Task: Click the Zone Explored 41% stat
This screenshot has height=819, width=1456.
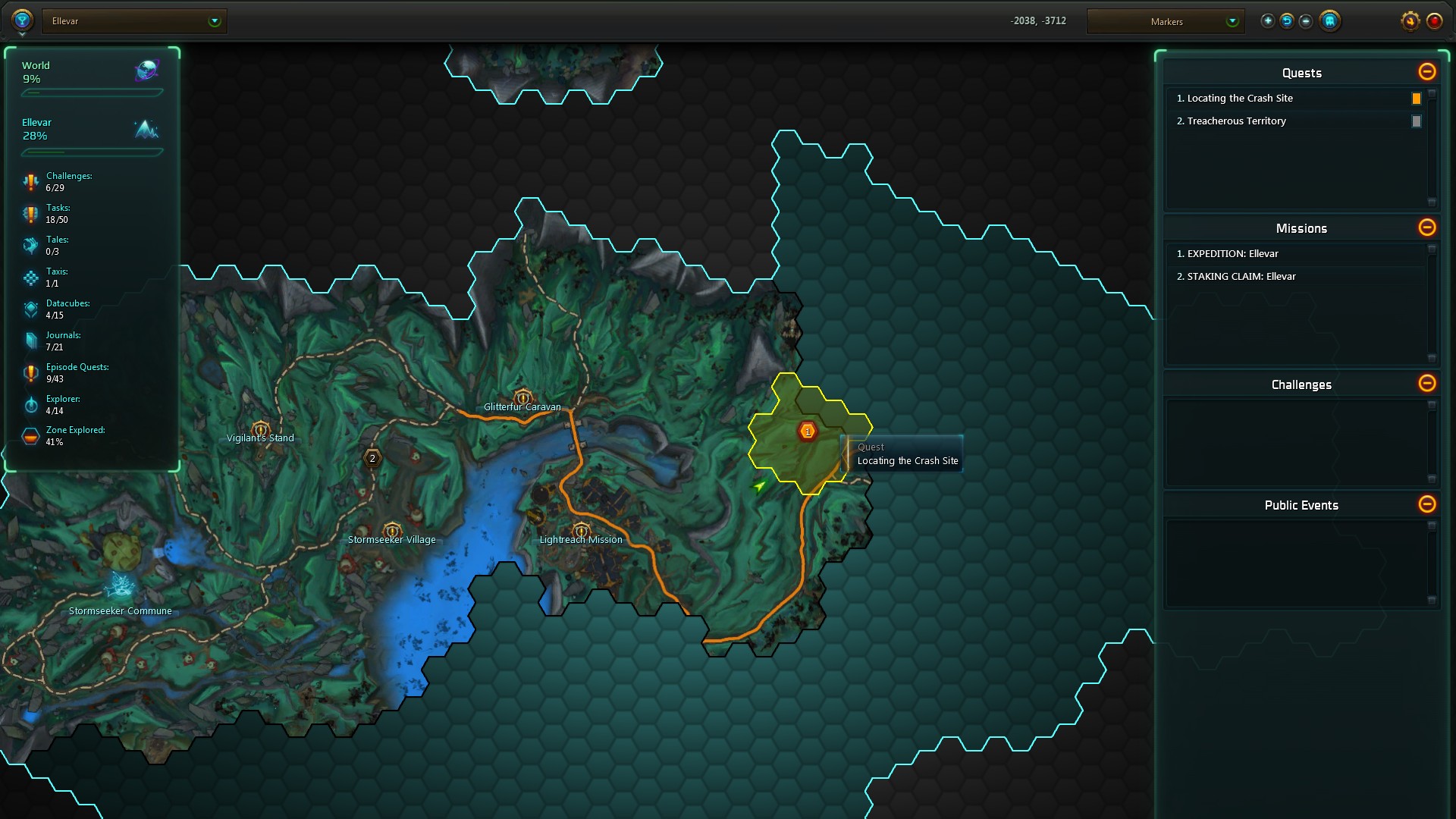Action: click(75, 436)
